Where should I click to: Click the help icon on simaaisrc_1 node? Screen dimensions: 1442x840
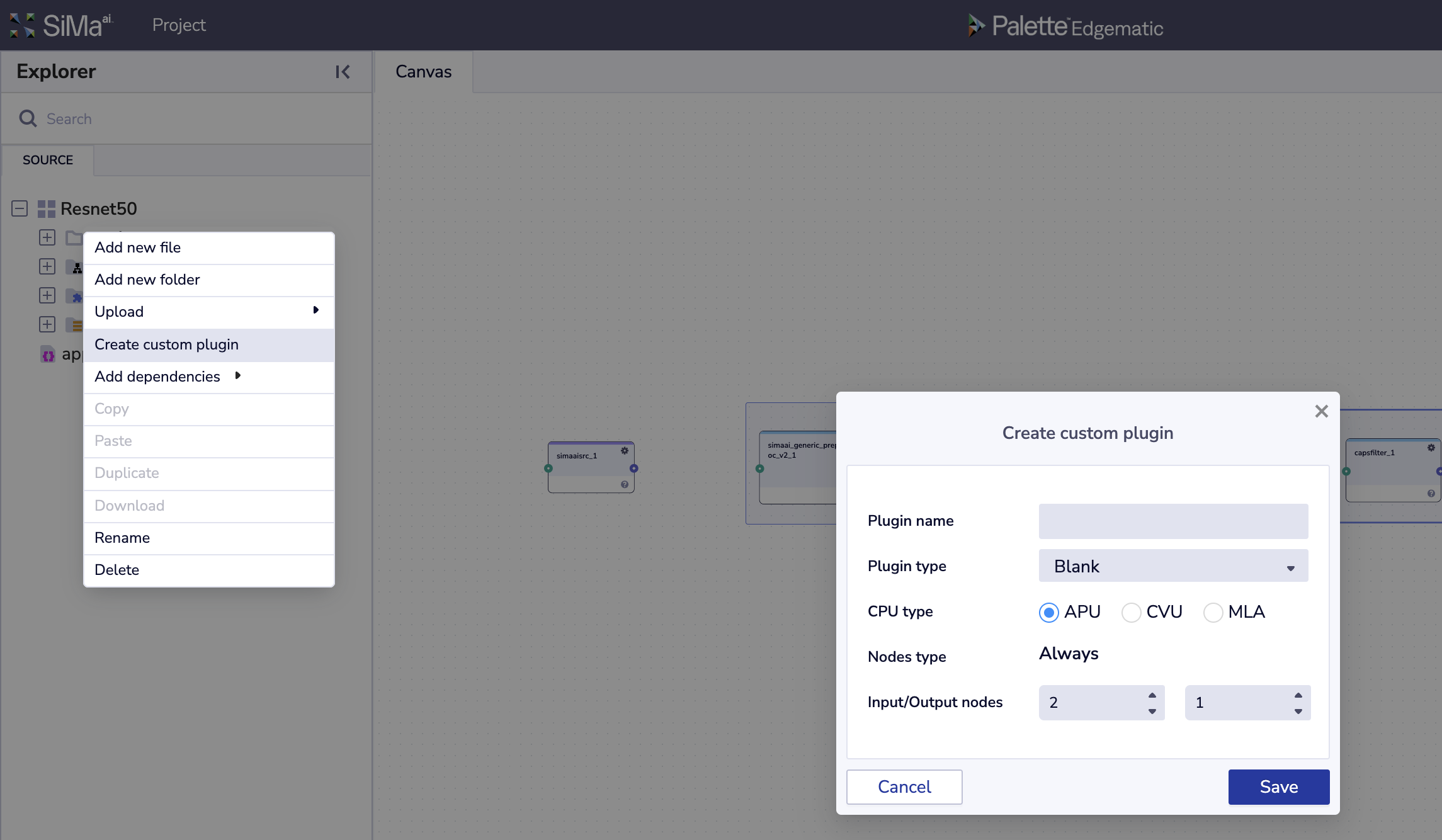pos(624,484)
